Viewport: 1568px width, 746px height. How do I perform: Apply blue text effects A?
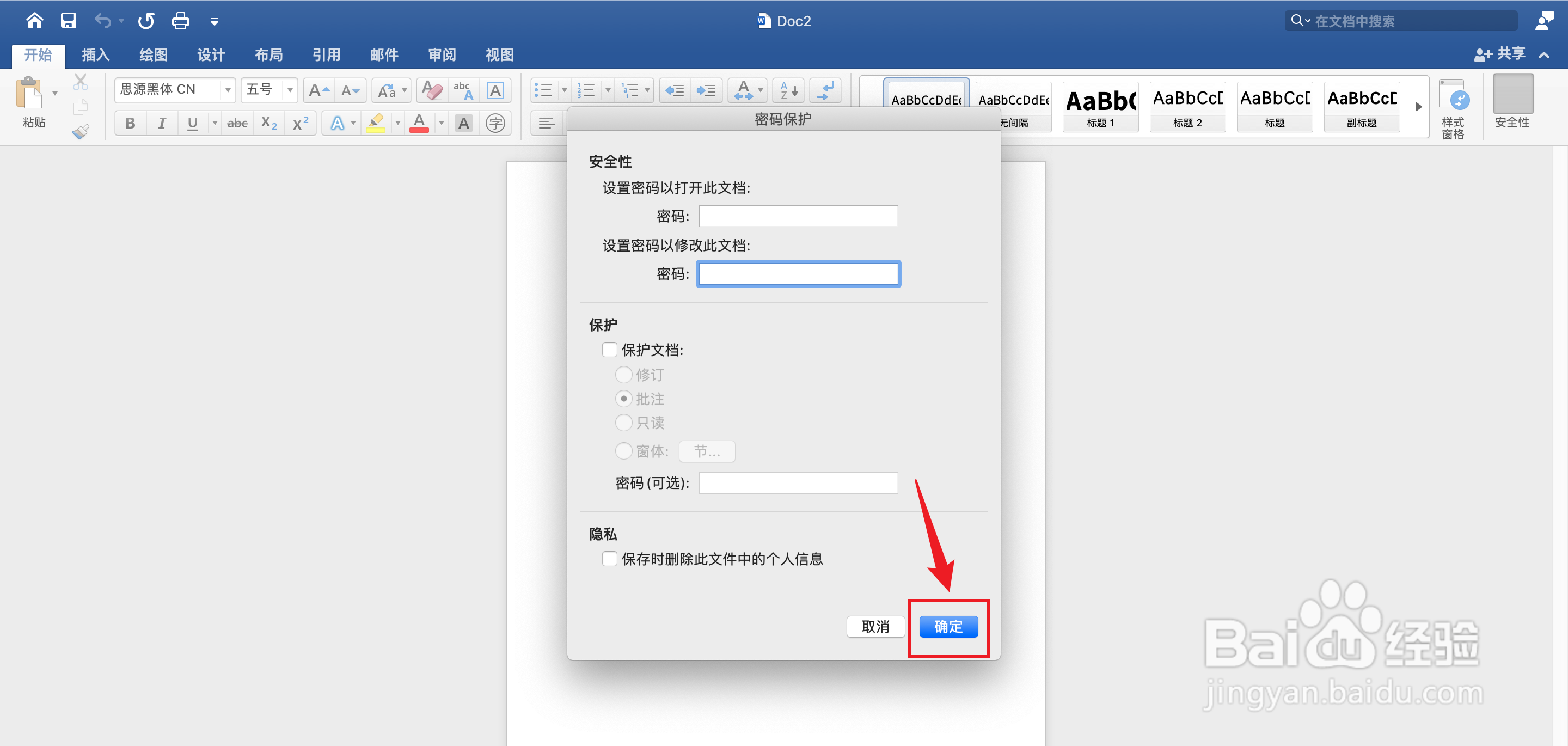click(337, 124)
